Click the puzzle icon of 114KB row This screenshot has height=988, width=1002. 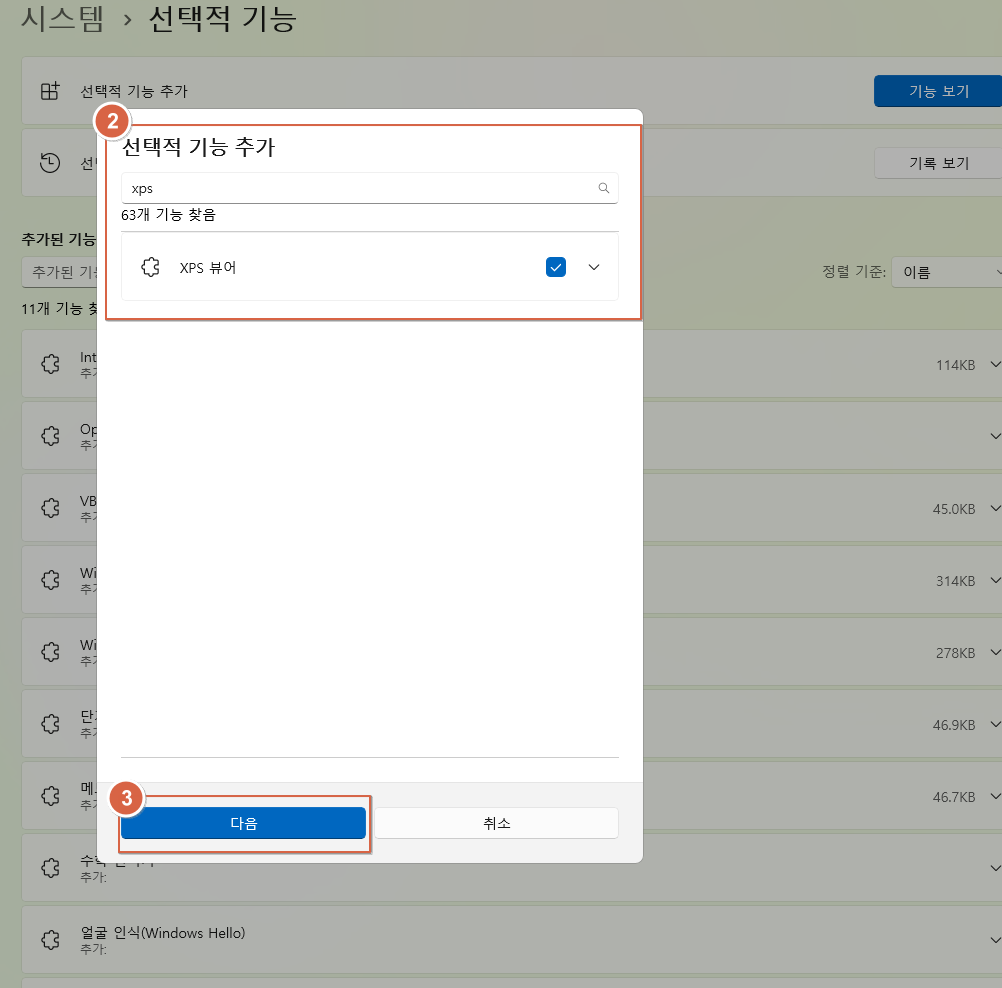[x=50, y=364]
